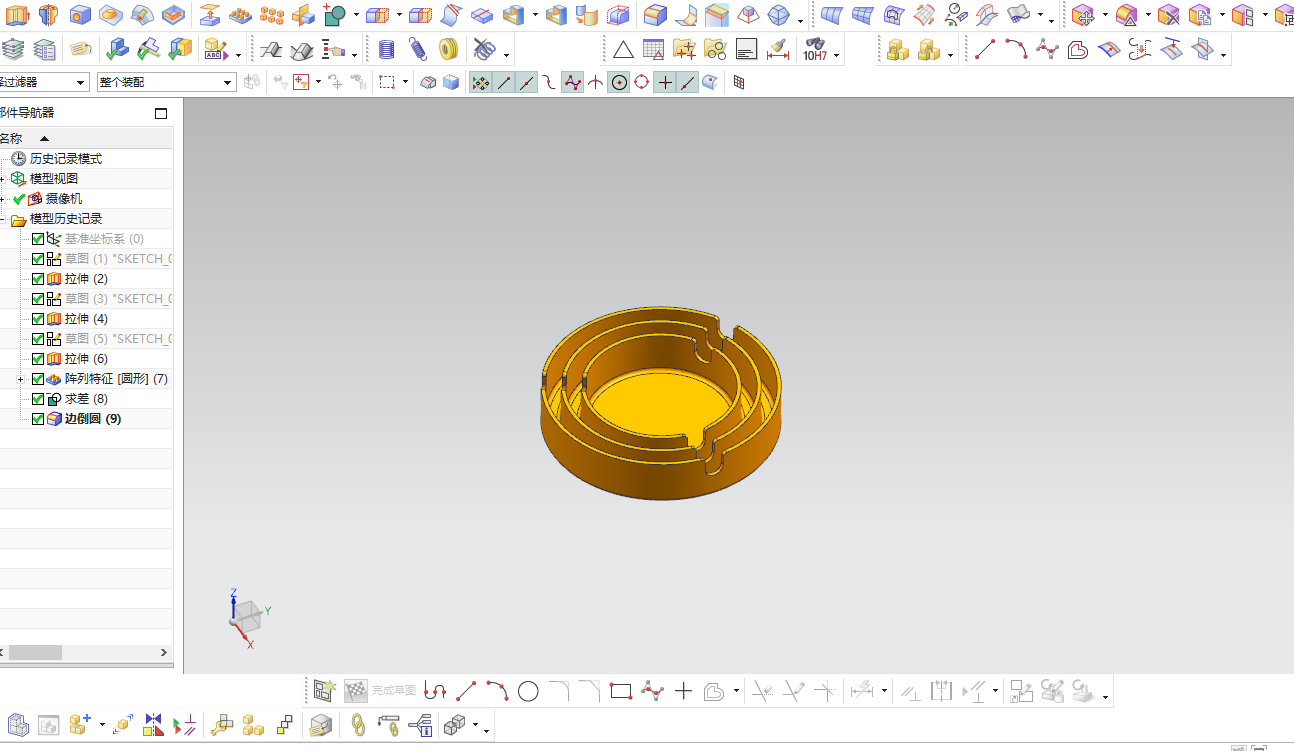Select the Studio Spline sketch tool
The width and height of the screenshot is (1294, 751).
pos(652,690)
